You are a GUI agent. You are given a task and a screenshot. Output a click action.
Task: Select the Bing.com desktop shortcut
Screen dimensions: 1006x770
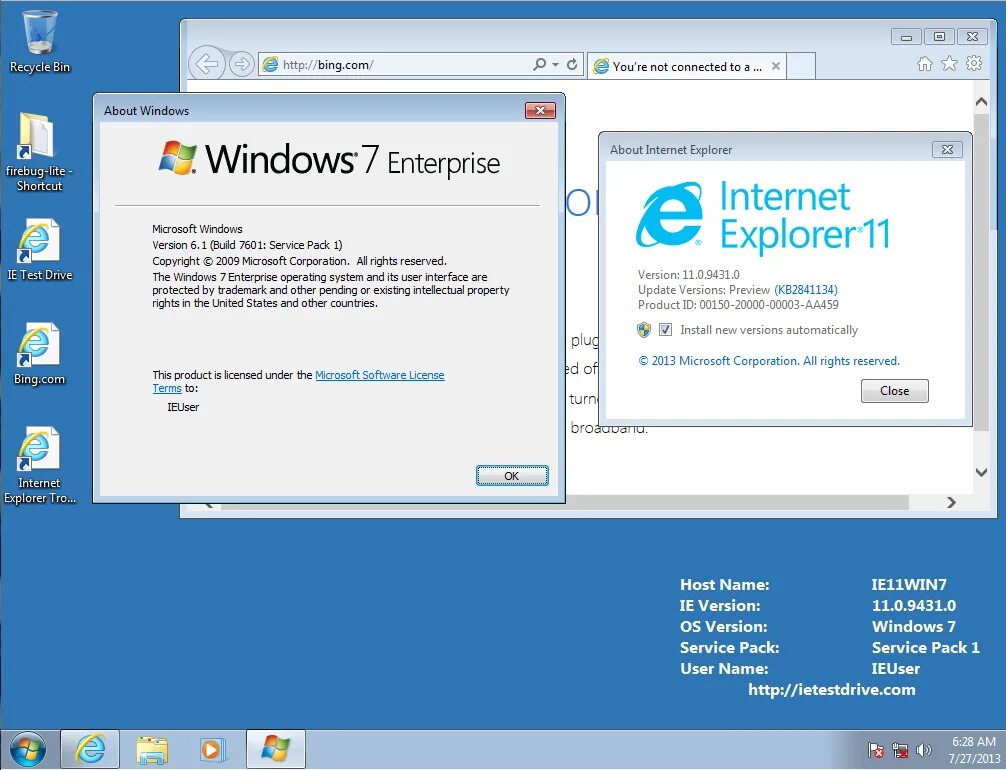[39, 354]
